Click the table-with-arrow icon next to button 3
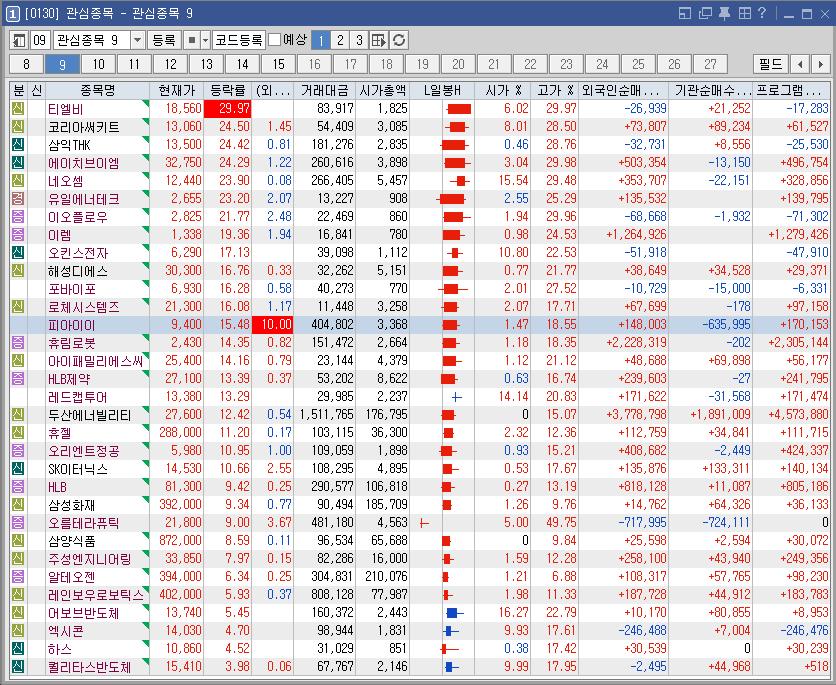 pyautogui.click(x=379, y=40)
